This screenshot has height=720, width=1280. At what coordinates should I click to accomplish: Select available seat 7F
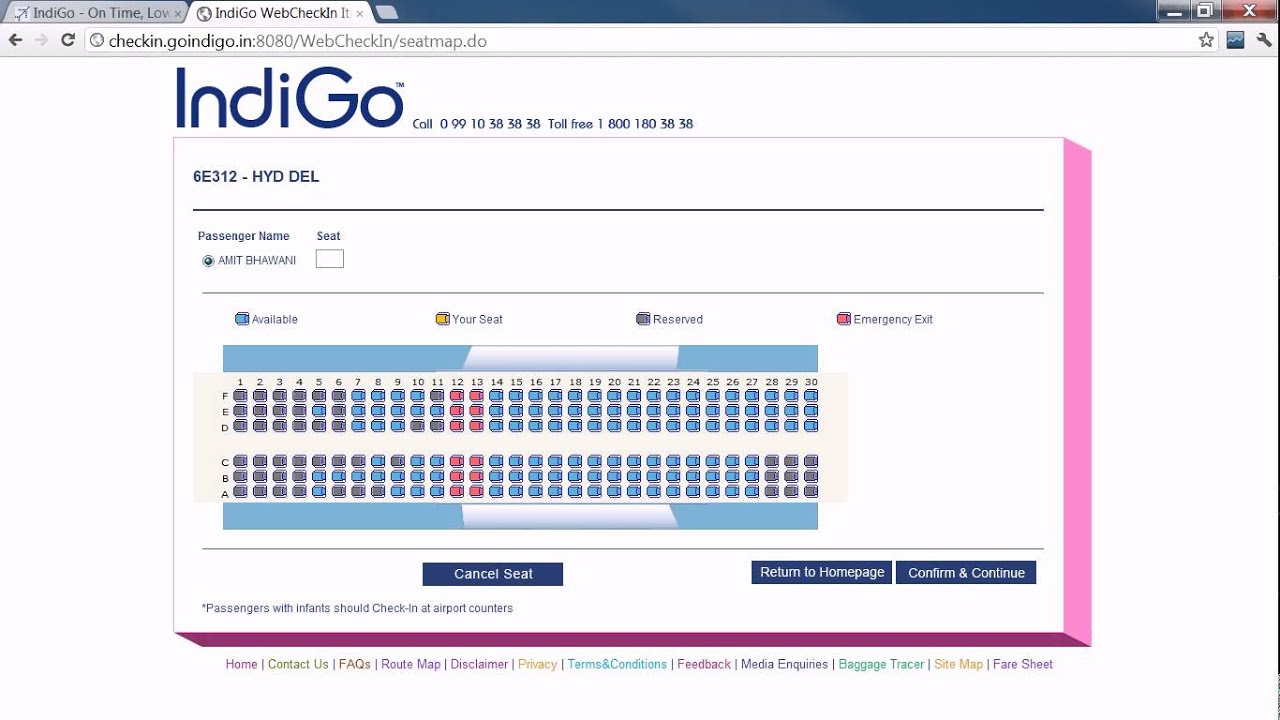click(x=358, y=396)
